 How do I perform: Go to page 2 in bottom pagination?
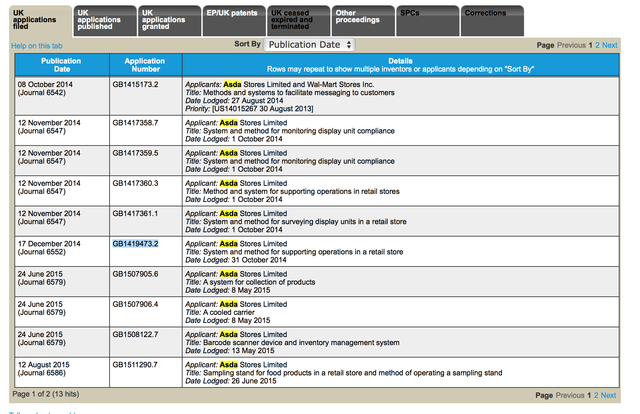point(596,395)
